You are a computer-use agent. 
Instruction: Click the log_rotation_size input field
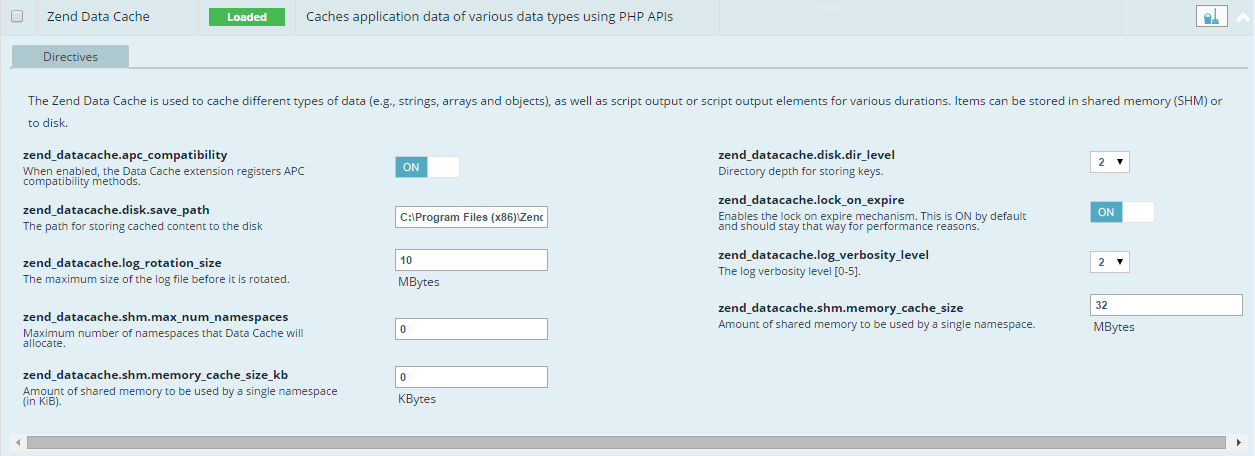472,260
